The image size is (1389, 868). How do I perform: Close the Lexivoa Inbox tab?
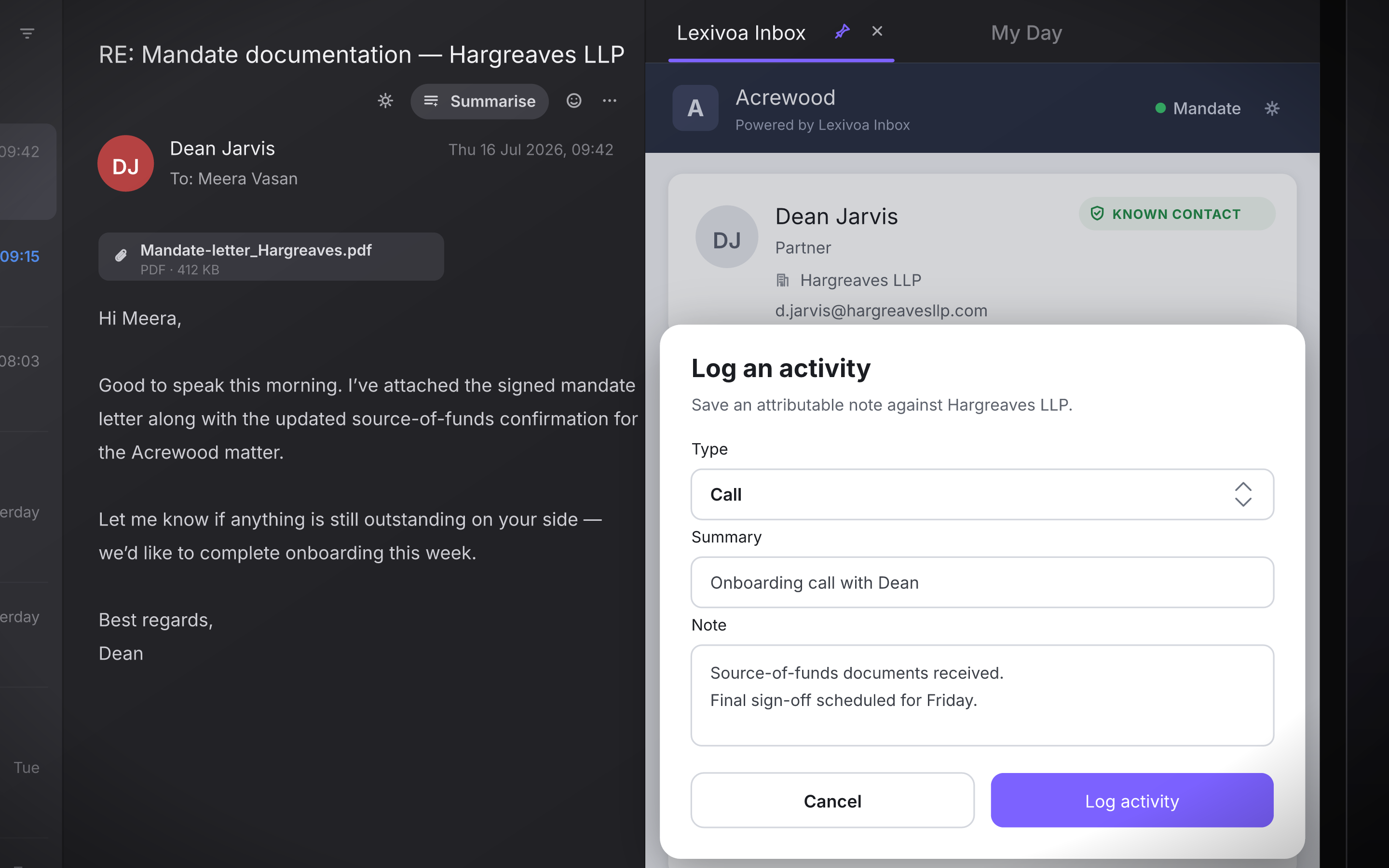click(x=877, y=31)
